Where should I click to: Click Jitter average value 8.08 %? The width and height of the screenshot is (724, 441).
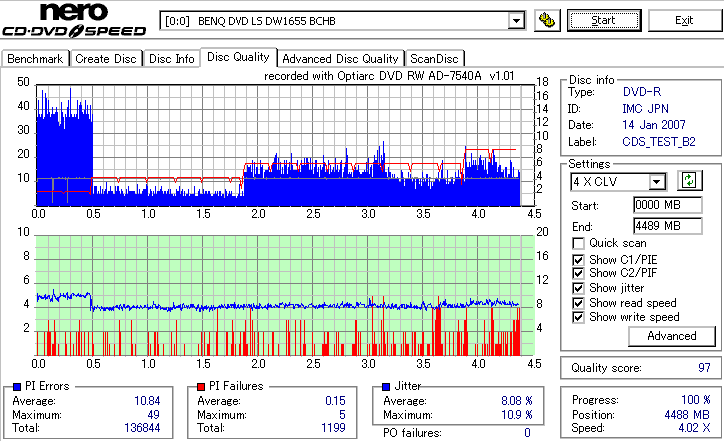[517, 401]
